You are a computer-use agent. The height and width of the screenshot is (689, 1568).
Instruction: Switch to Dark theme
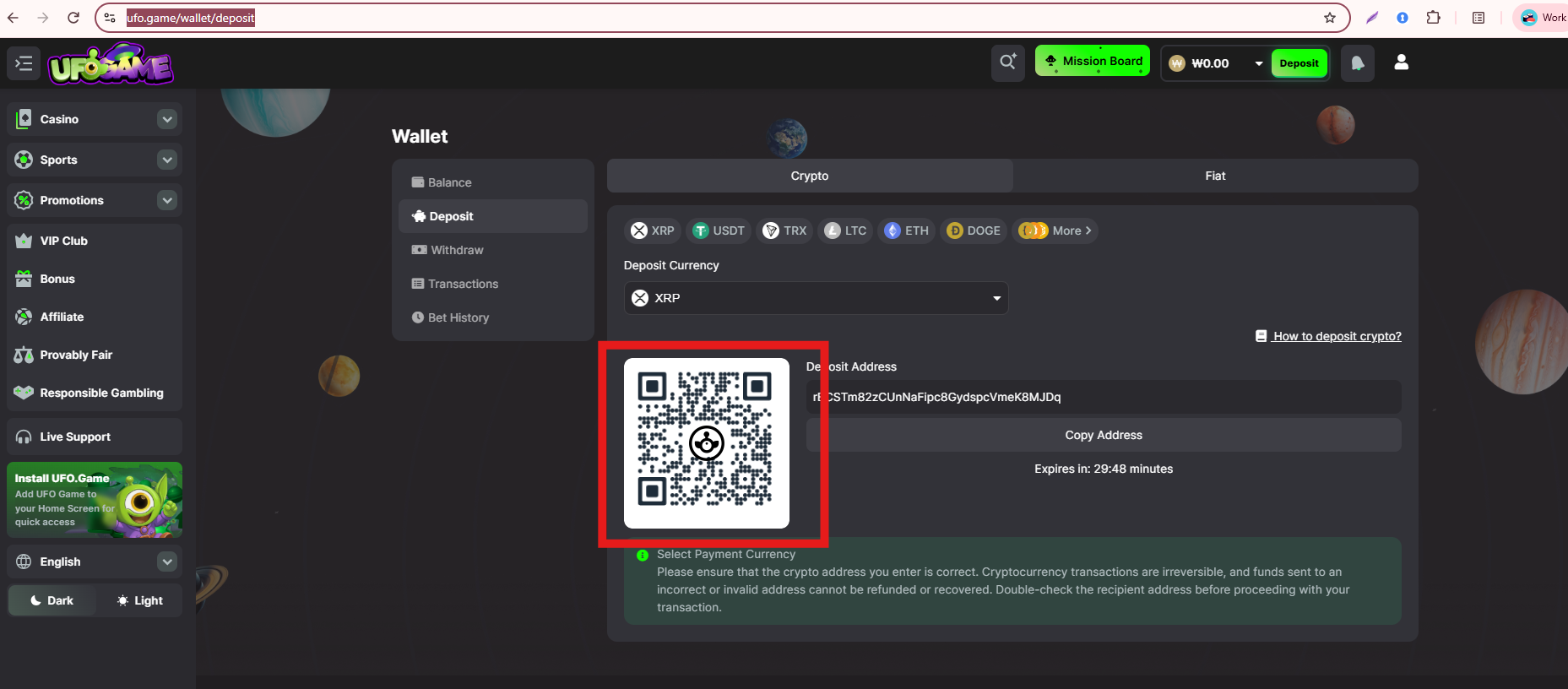click(52, 600)
